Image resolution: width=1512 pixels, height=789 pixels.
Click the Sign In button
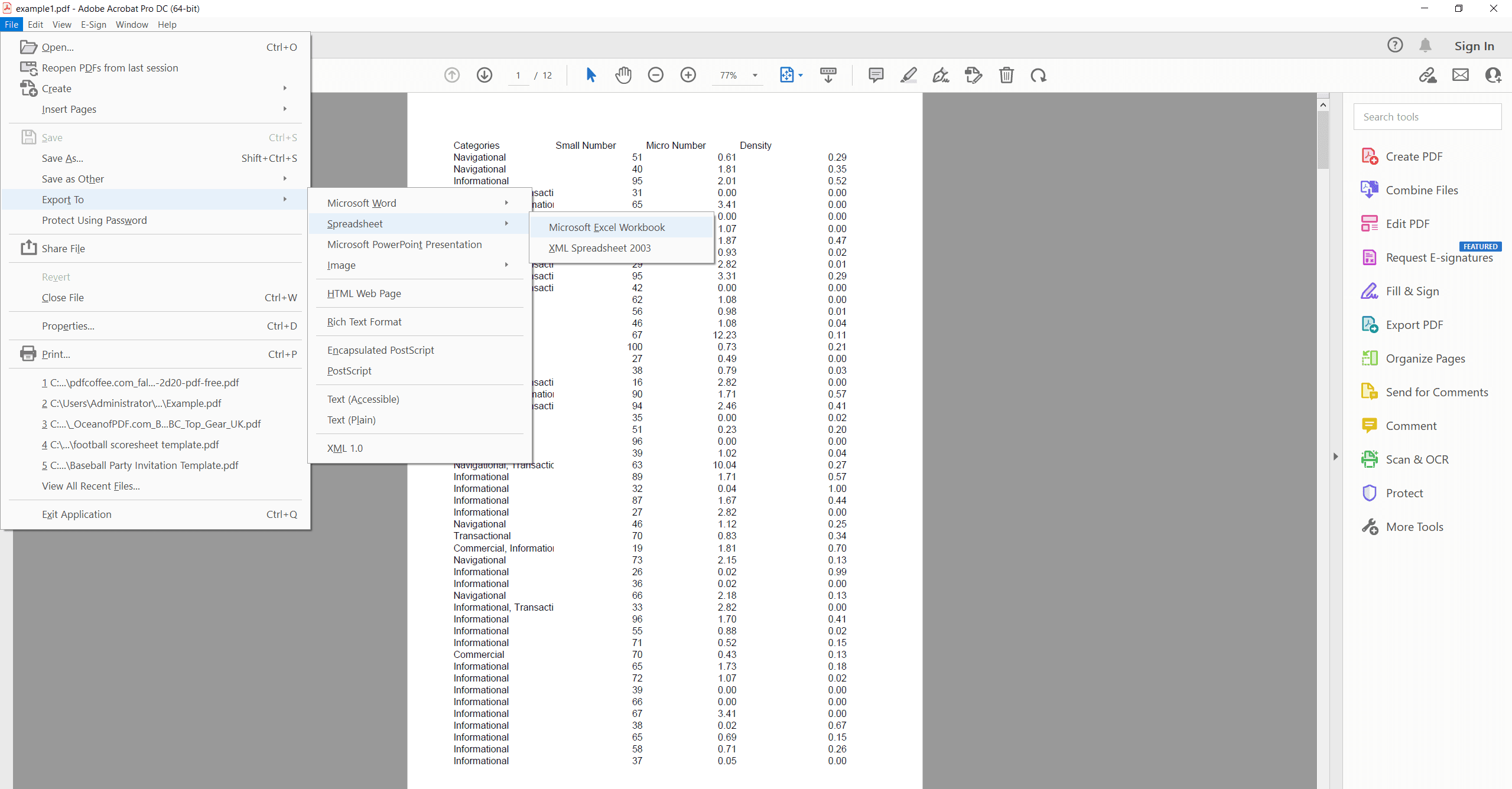click(x=1473, y=45)
